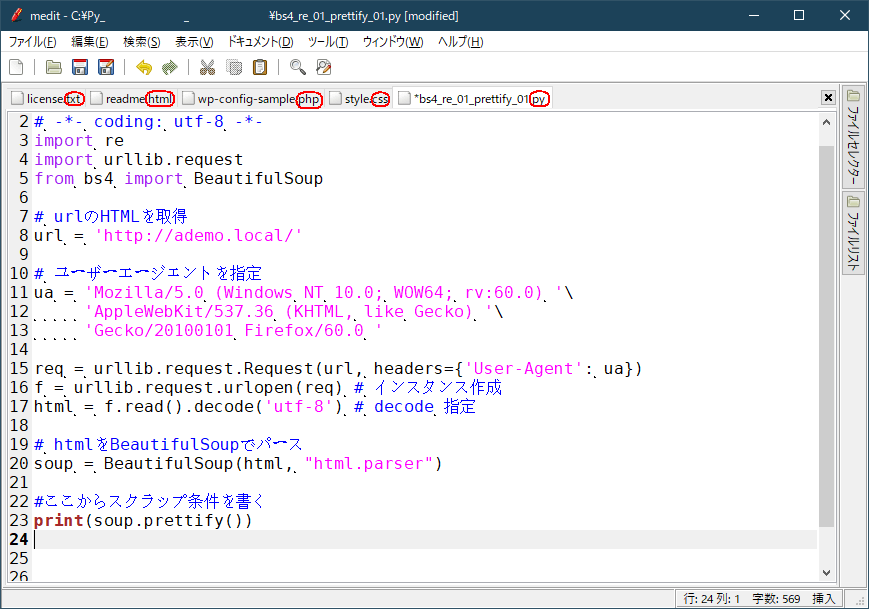This screenshot has height=609, width=869.
Task: Open the ドキュメント(D) menu
Action: pos(260,41)
